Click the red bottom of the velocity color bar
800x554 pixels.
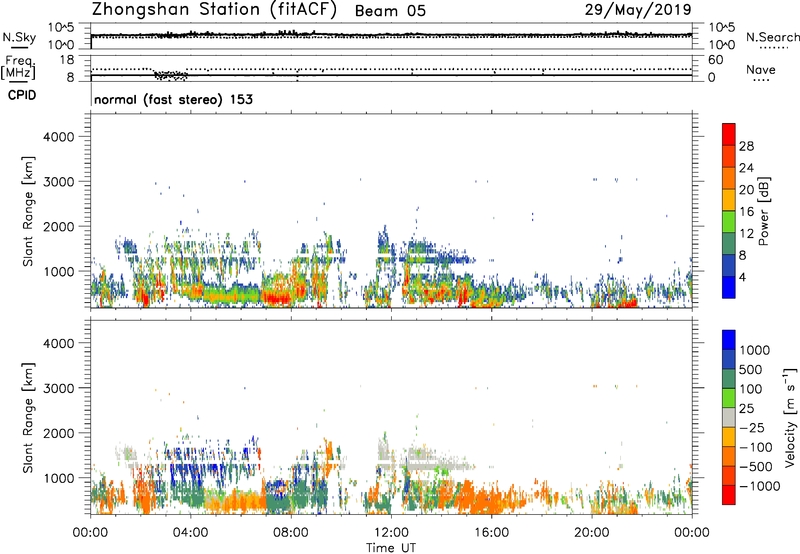pos(729,495)
